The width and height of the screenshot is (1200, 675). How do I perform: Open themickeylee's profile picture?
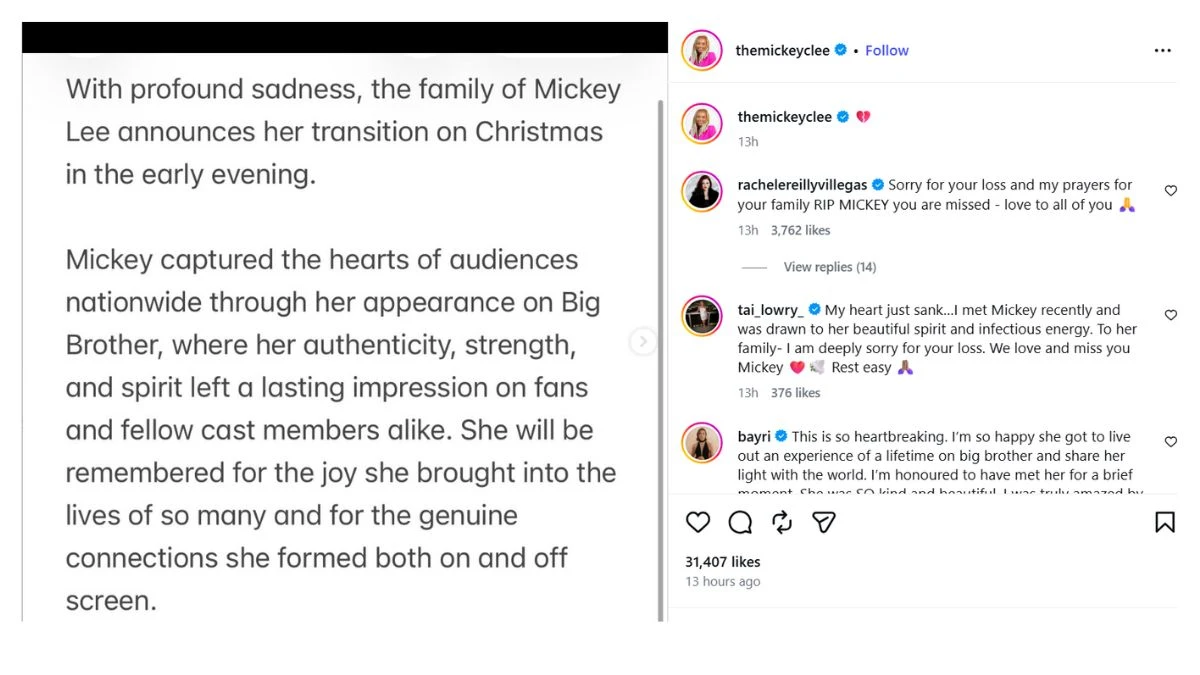tap(702, 50)
